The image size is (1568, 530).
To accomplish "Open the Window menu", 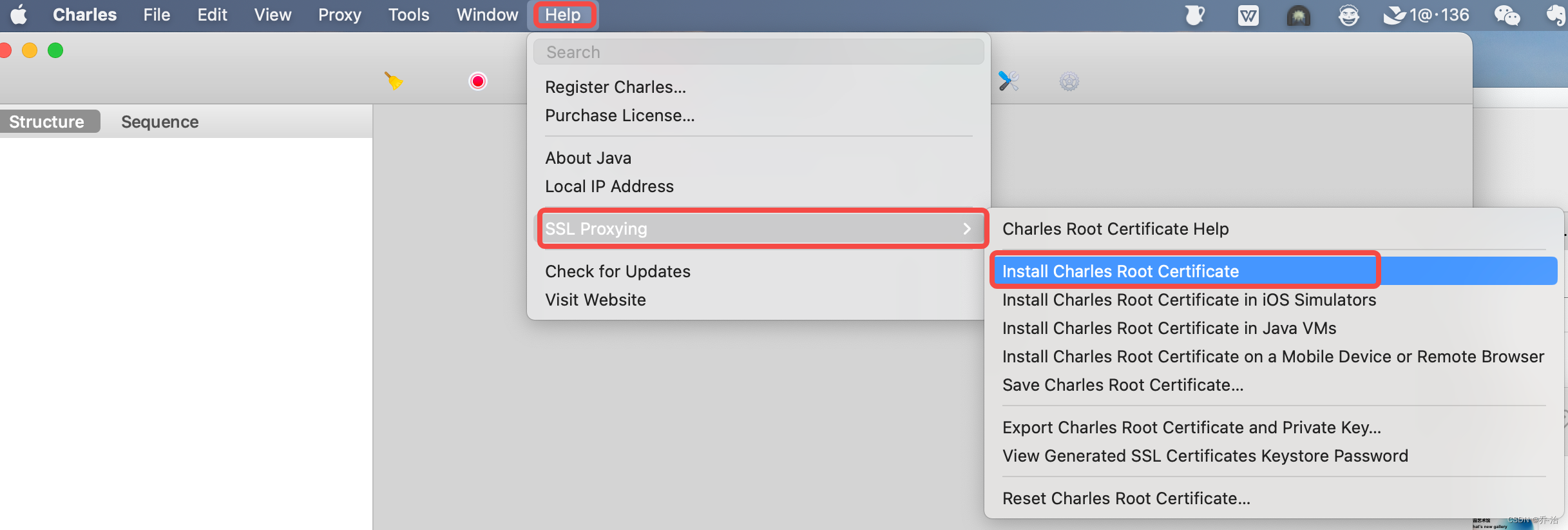I will [x=487, y=14].
